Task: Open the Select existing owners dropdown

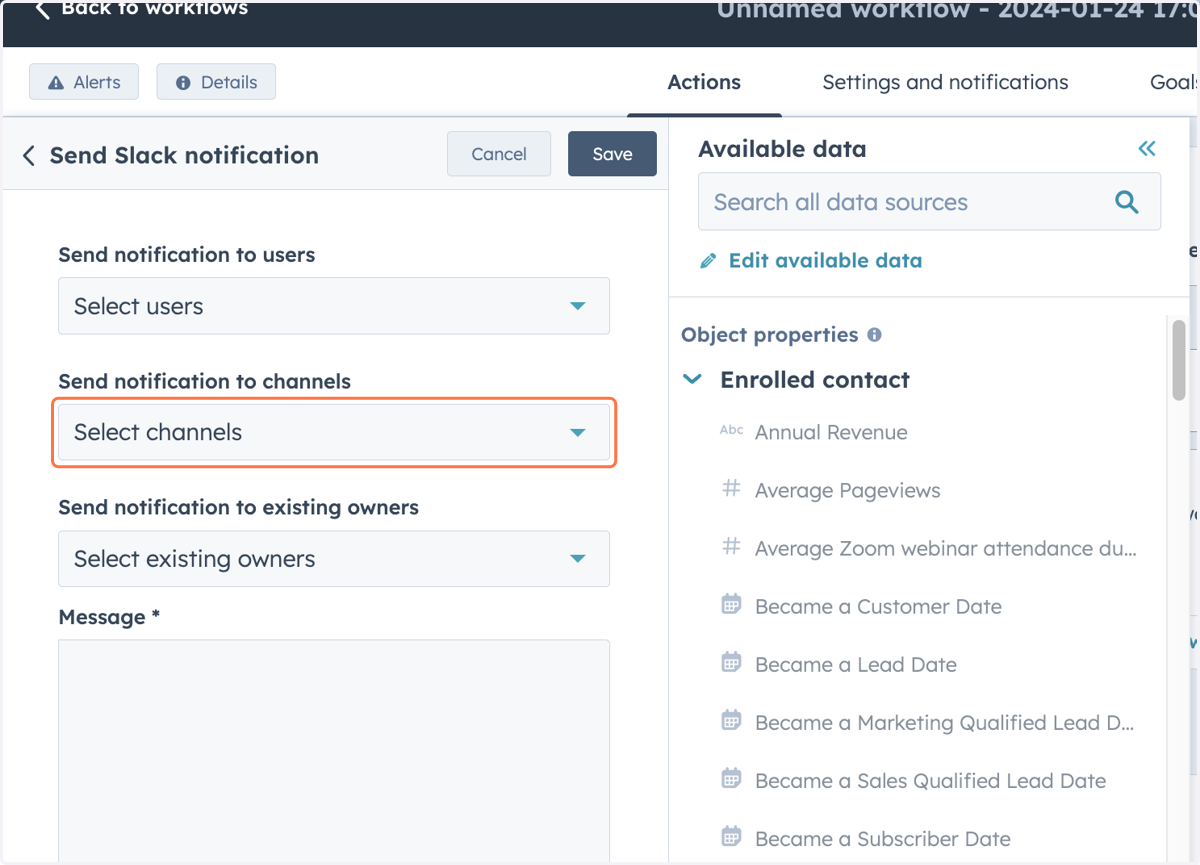Action: (x=334, y=559)
